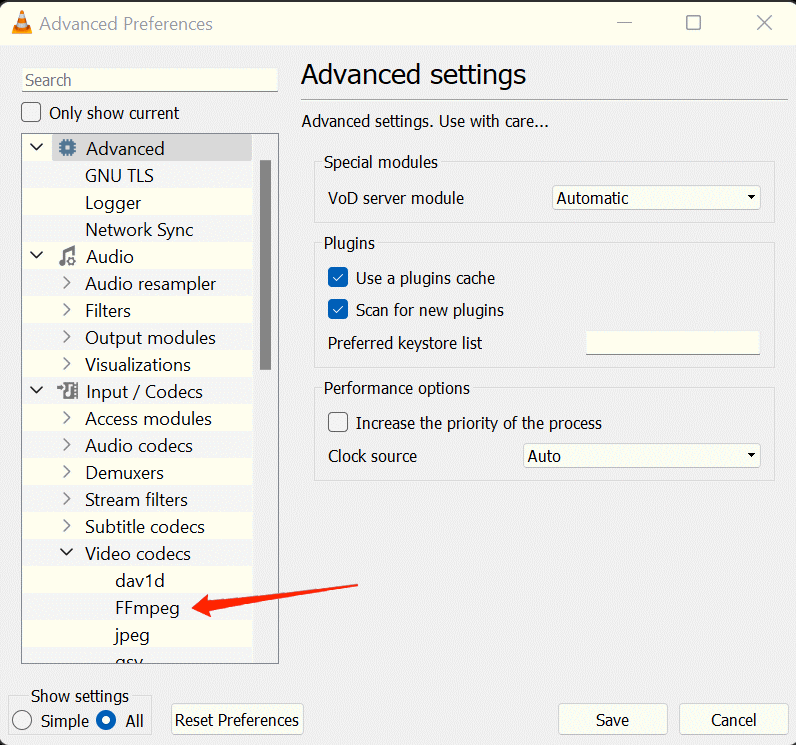Viewport: 796px width, 745px height.
Task: Open the Clock source dropdown
Action: tap(642, 455)
